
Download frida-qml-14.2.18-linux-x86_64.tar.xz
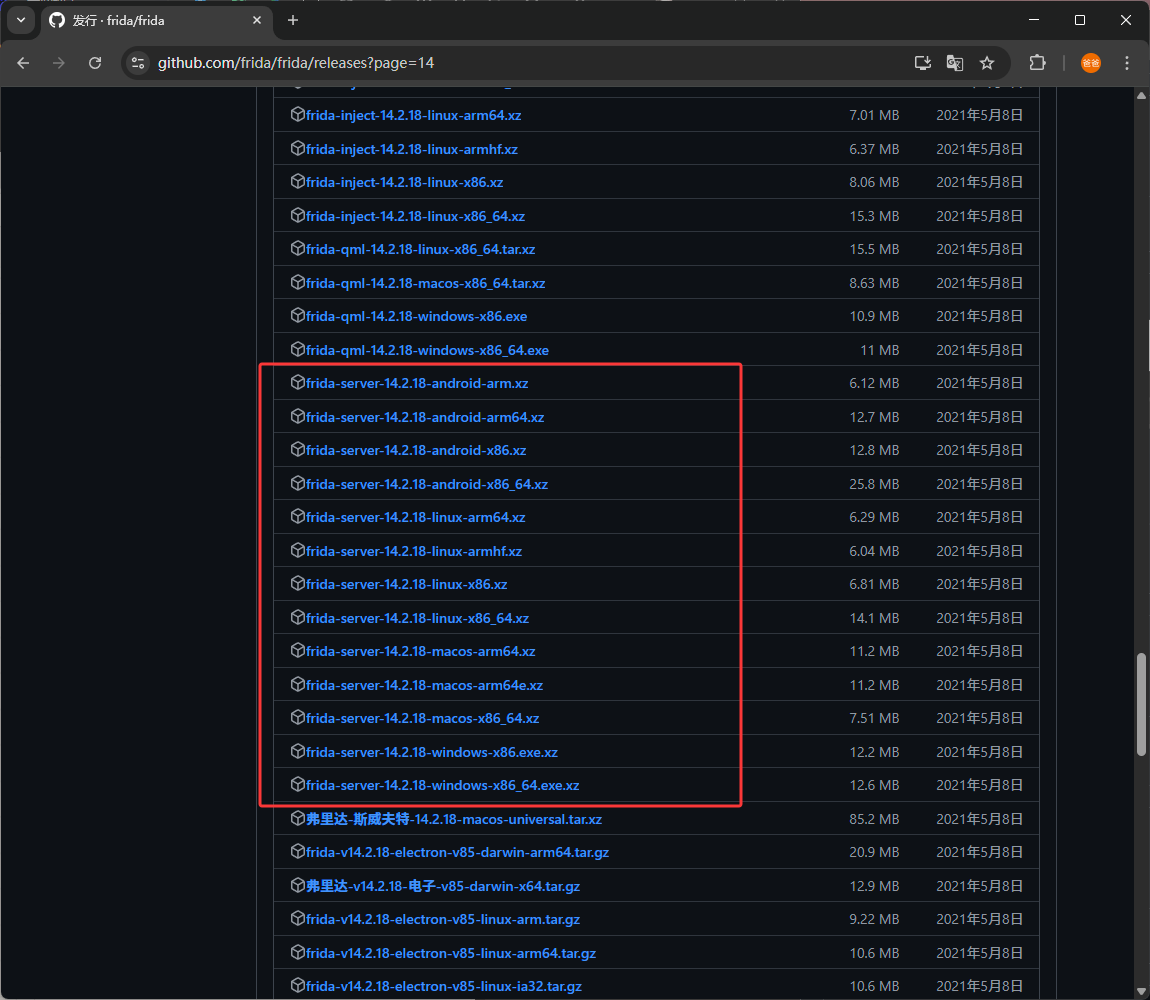click(420, 249)
